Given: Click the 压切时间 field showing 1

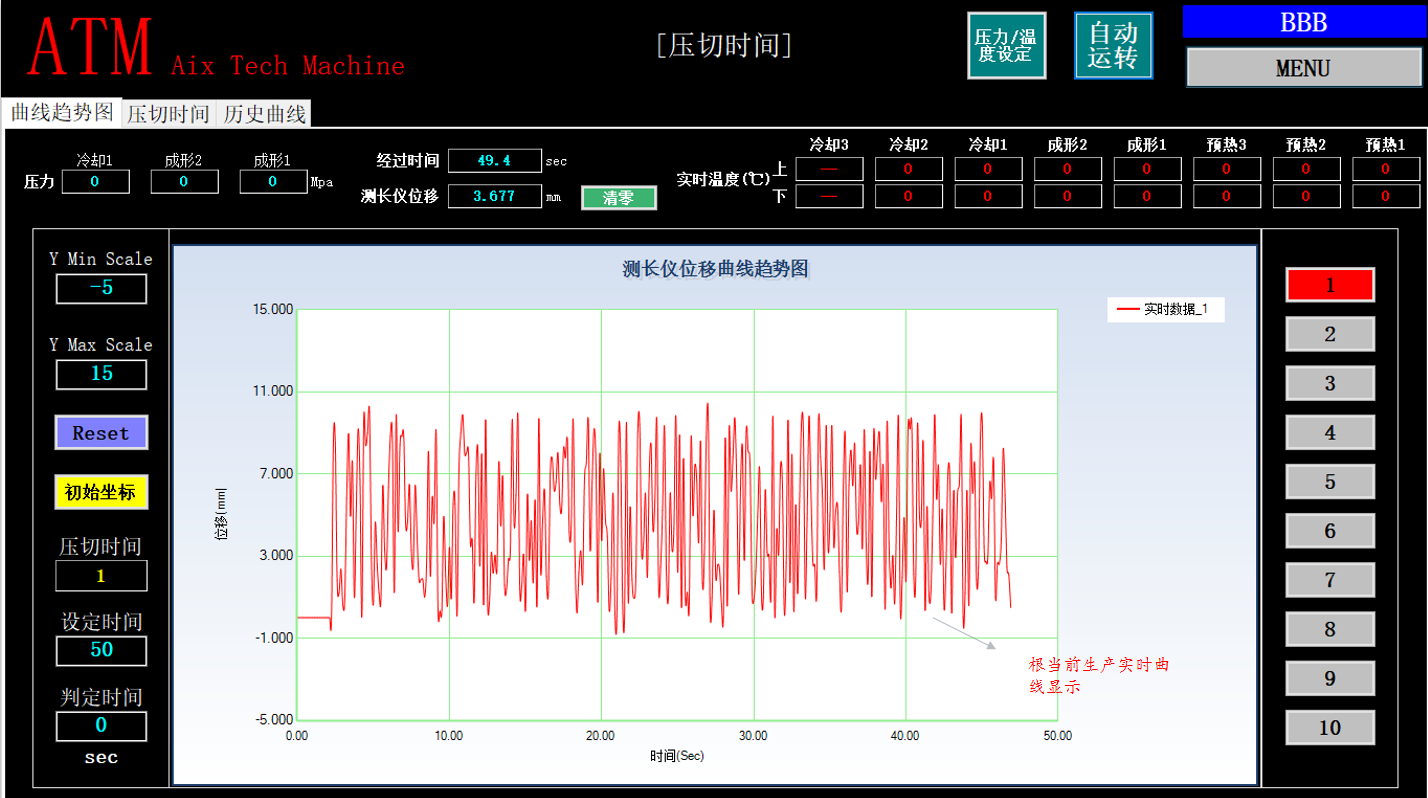Looking at the screenshot, I should click(100, 576).
